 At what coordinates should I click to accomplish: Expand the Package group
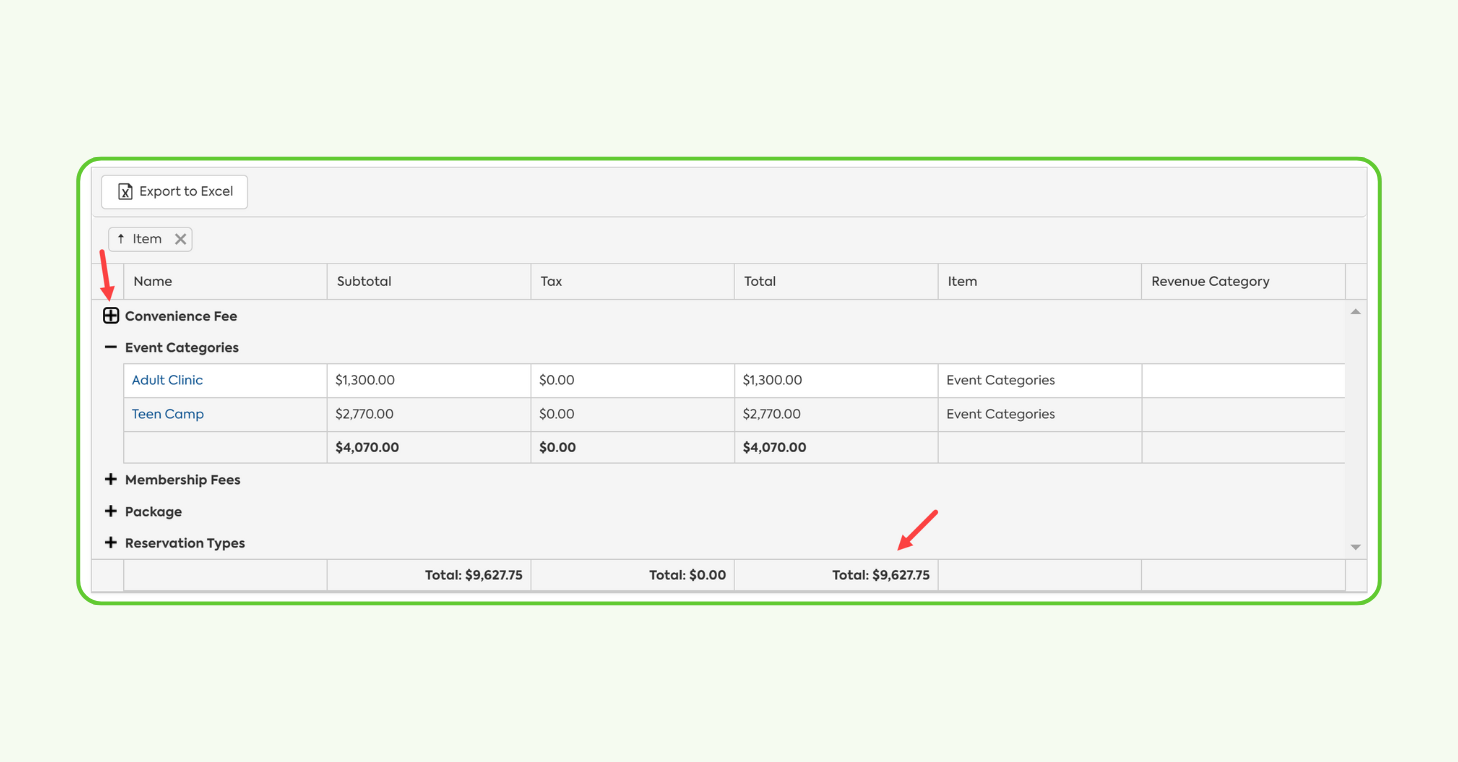(x=111, y=511)
